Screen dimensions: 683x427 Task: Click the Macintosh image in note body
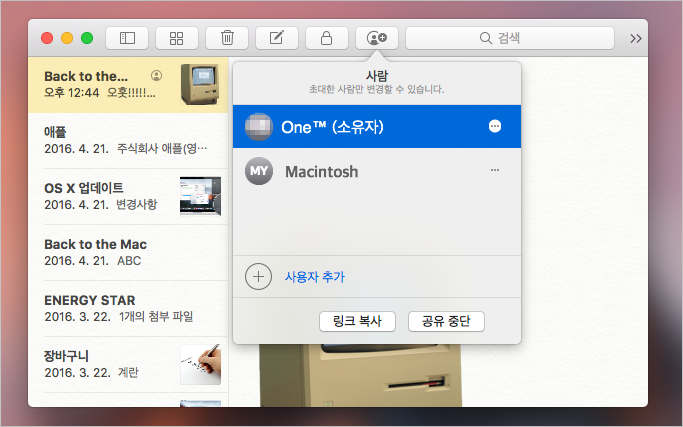(x=361, y=375)
